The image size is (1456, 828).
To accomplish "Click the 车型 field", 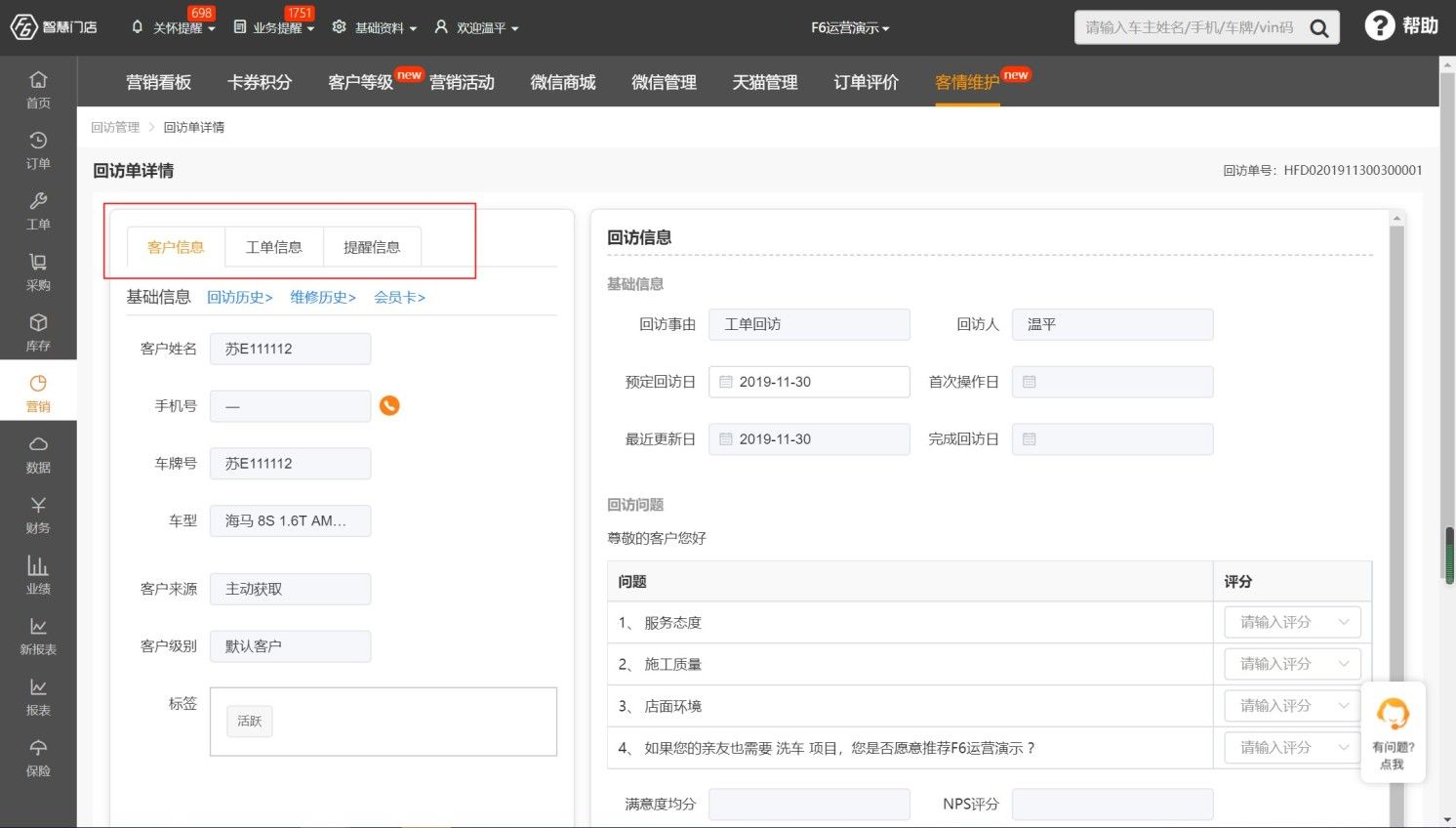I will tap(291, 520).
